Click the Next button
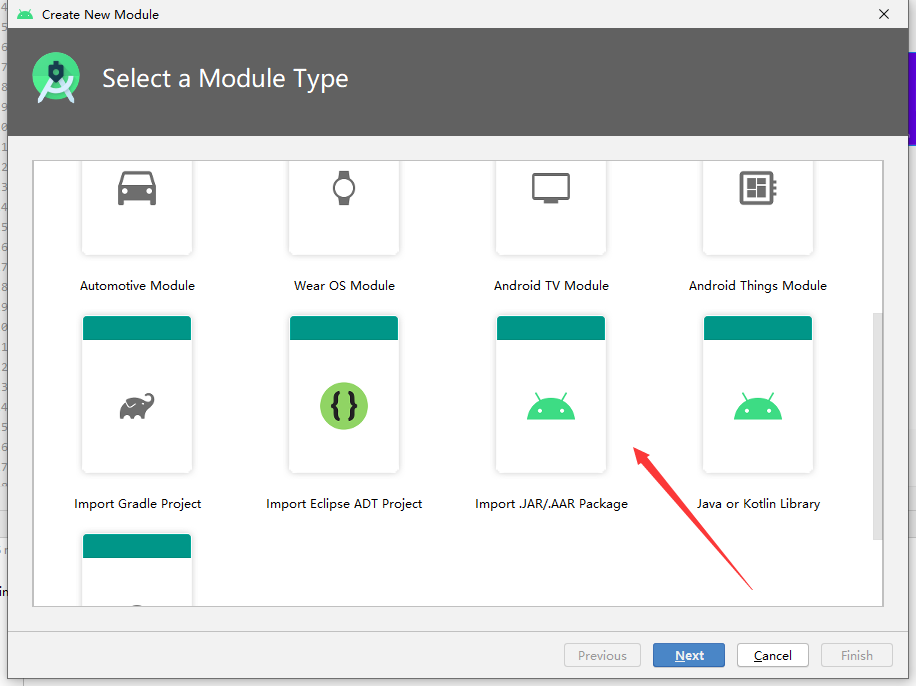The width and height of the screenshot is (916, 686). (x=688, y=655)
